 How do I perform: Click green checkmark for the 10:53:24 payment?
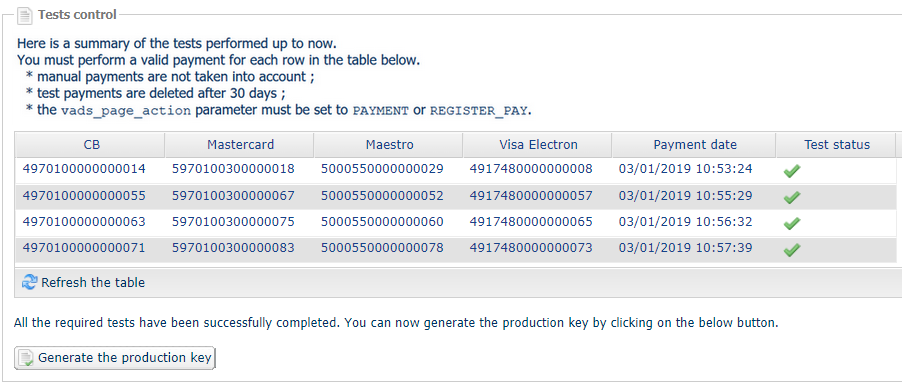tap(792, 171)
